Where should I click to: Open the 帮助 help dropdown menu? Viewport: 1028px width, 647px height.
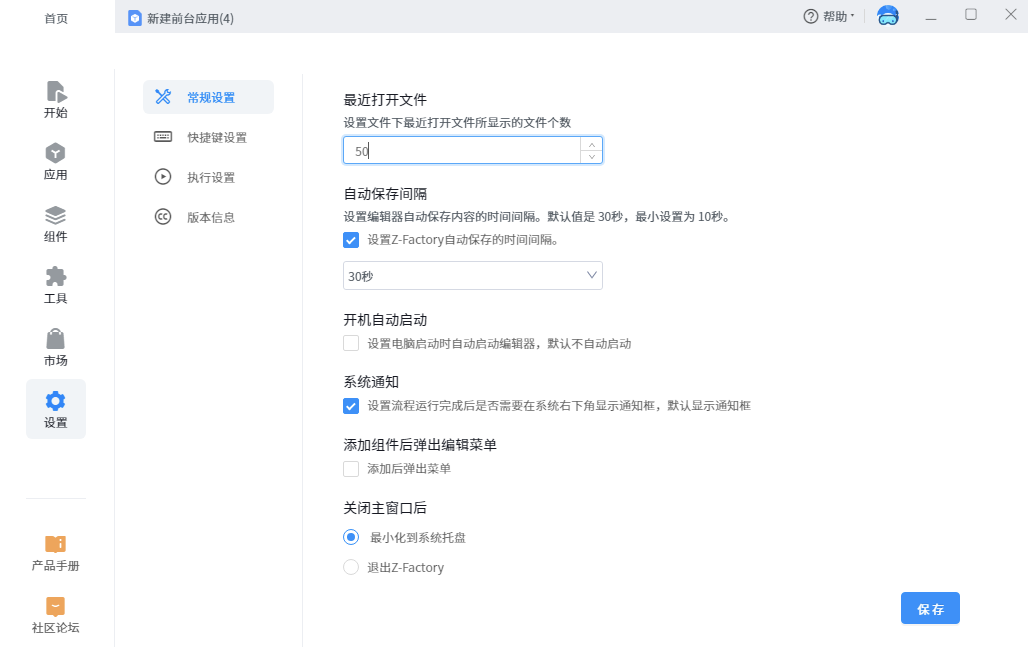[829, 17]
